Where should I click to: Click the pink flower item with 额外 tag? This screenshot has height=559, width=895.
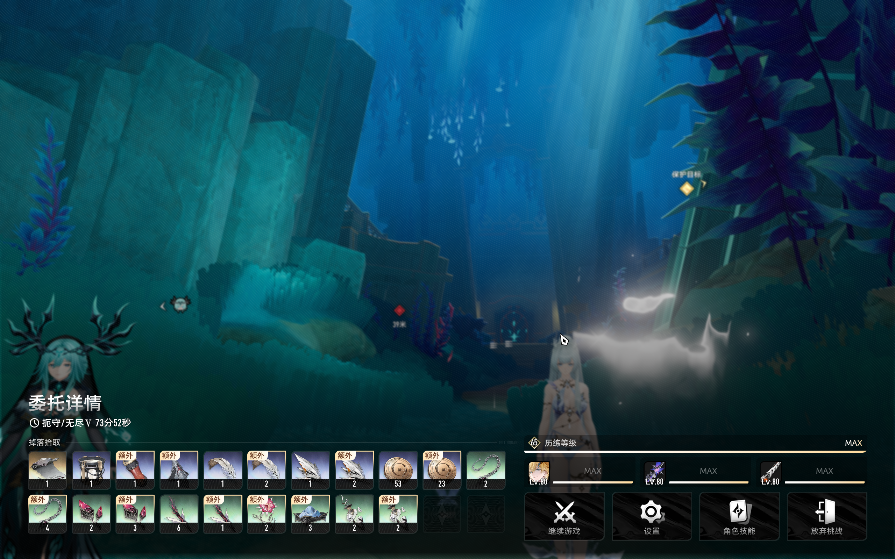click(267, 513)
